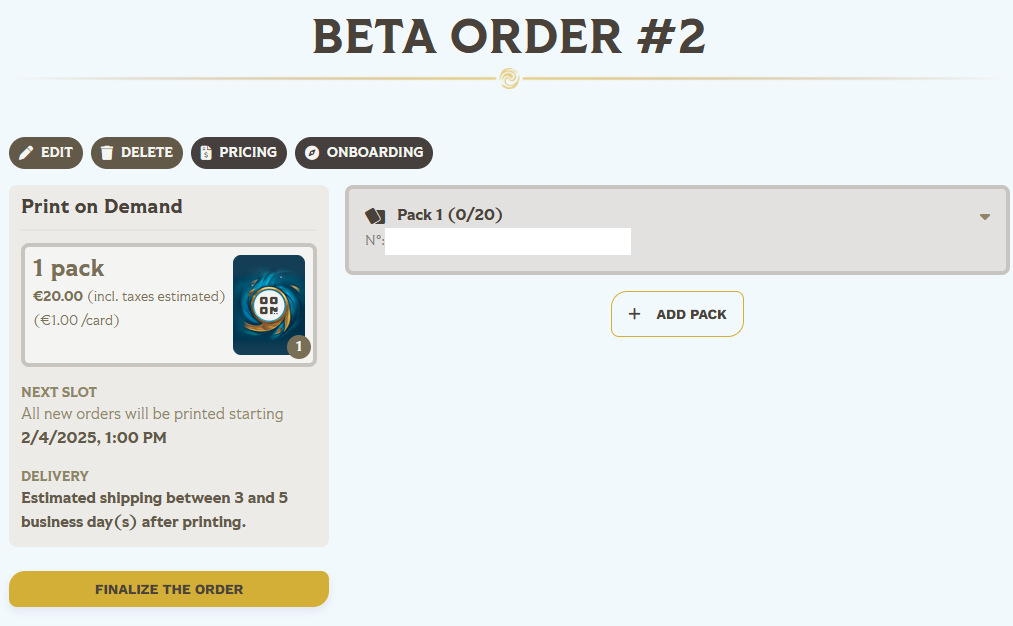Expand Pack 1 with the dropdown arrow

[985, 217]
